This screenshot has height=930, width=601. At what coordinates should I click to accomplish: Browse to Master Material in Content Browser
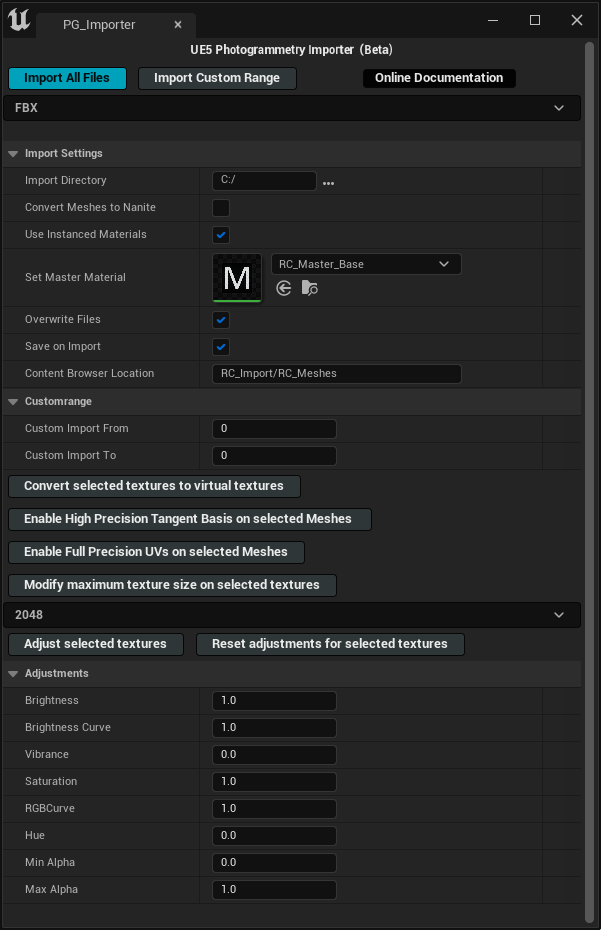click(310, 288)
